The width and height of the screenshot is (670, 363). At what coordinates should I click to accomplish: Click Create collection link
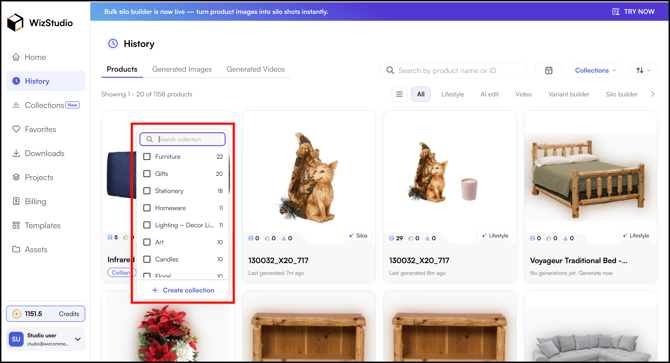click(183, 290)
